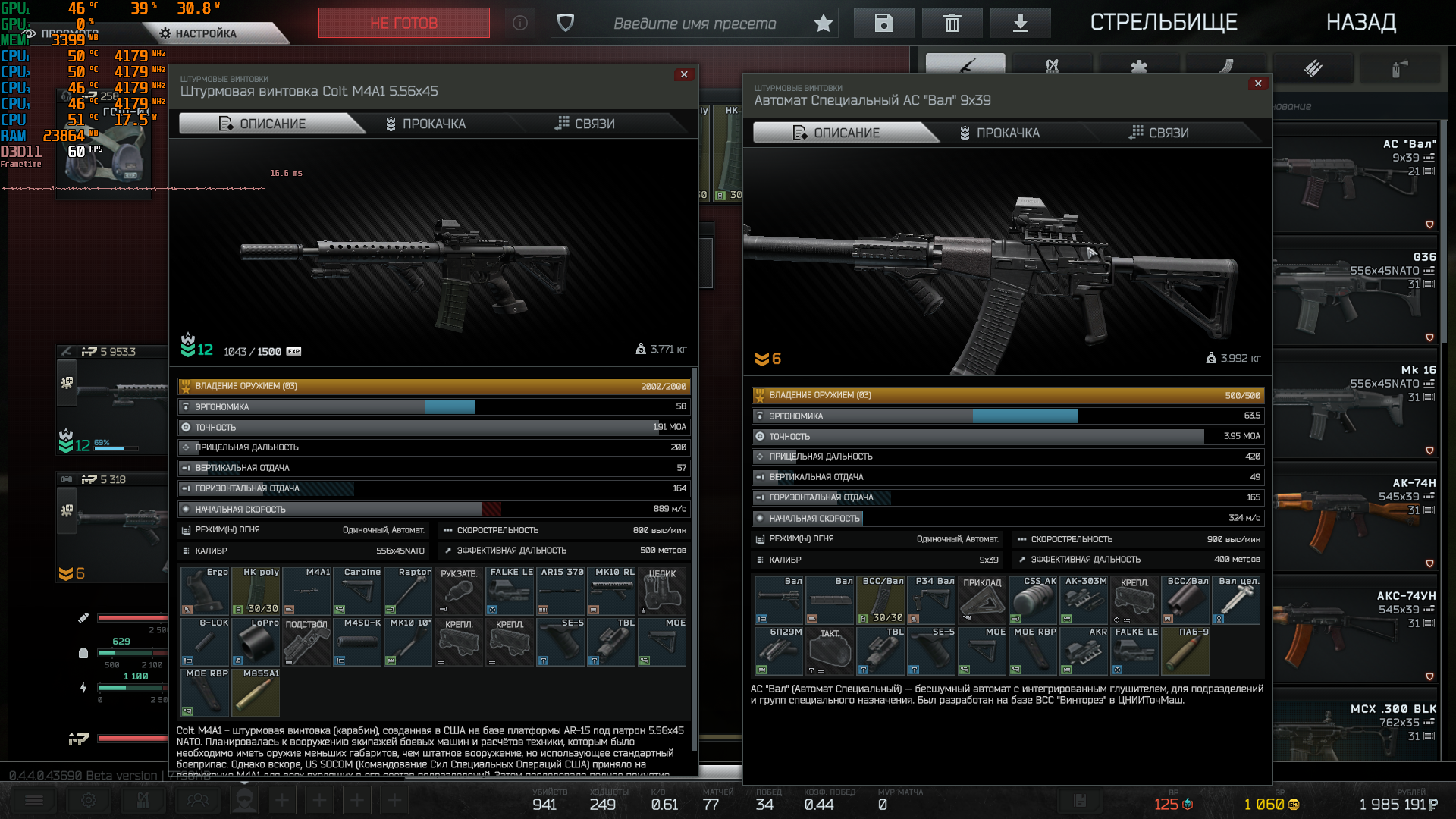
Task: Select the LoPro gas block slot
Action: pos(256,642)
